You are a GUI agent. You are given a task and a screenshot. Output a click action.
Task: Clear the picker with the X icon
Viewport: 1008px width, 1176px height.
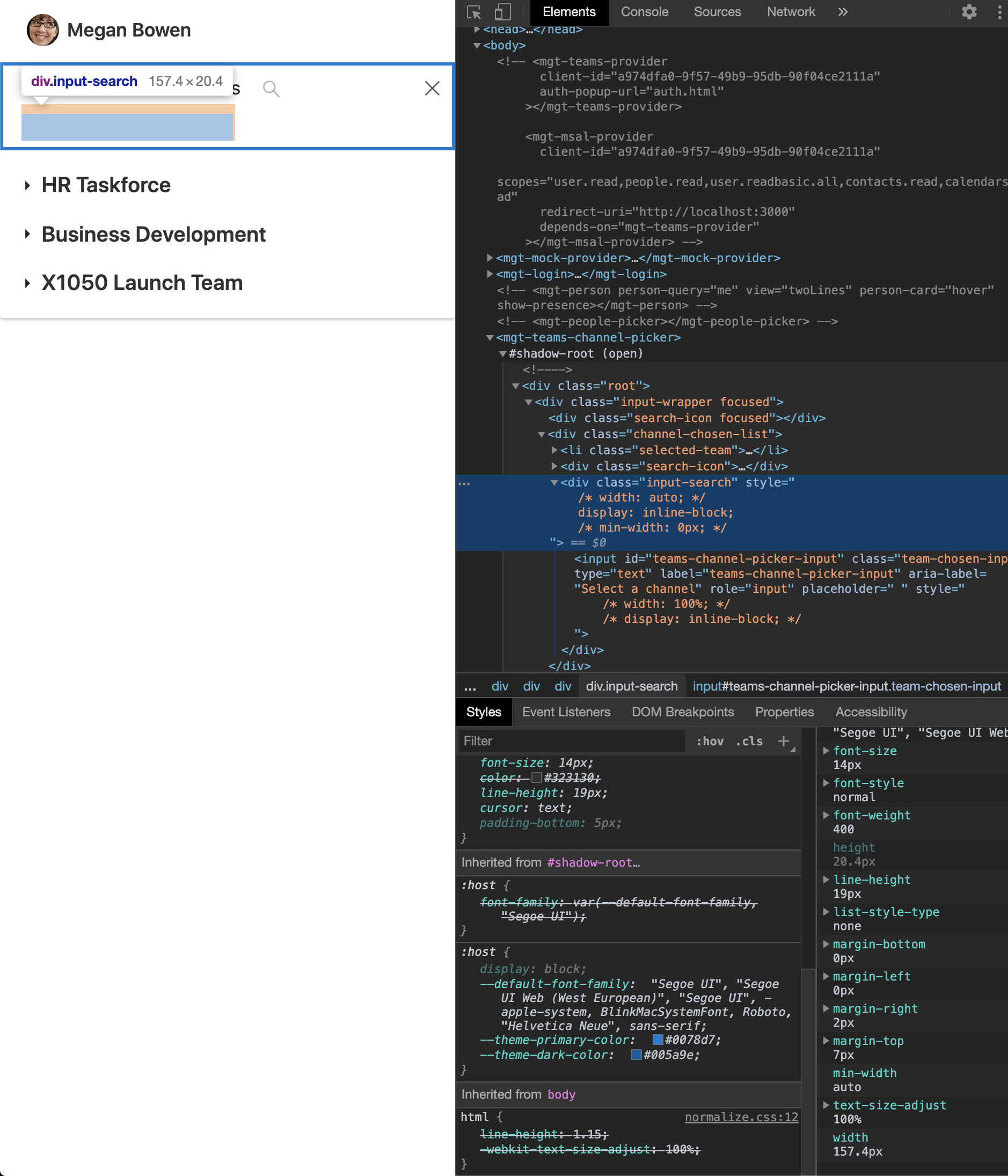click(432, 88)
